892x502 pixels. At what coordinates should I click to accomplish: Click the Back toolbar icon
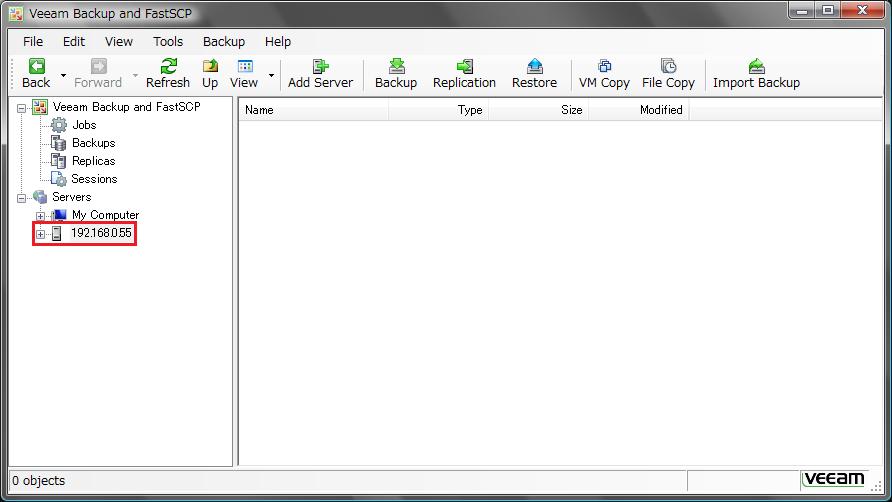tap(36, 66)
